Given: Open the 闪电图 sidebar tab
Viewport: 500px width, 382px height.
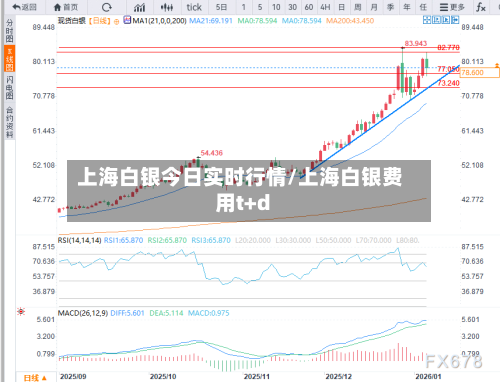Looking at the screenshot, I should coord(10,88).
